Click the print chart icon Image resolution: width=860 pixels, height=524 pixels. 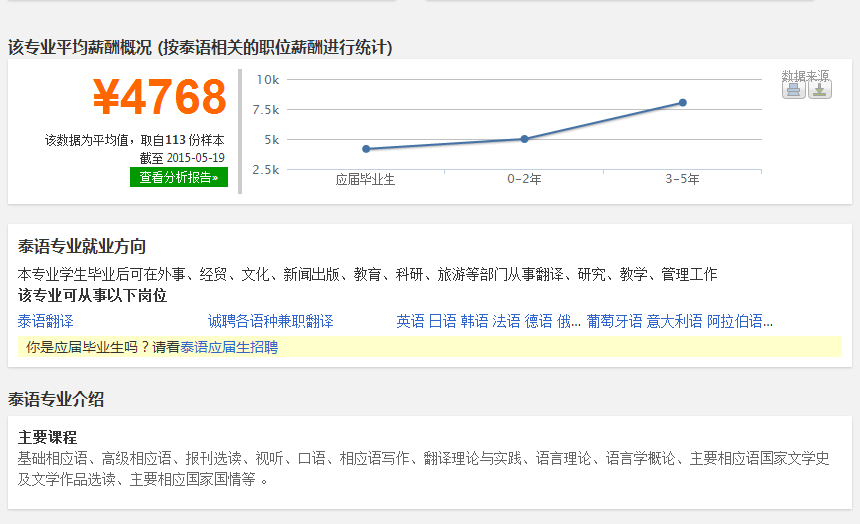point(793,90)
